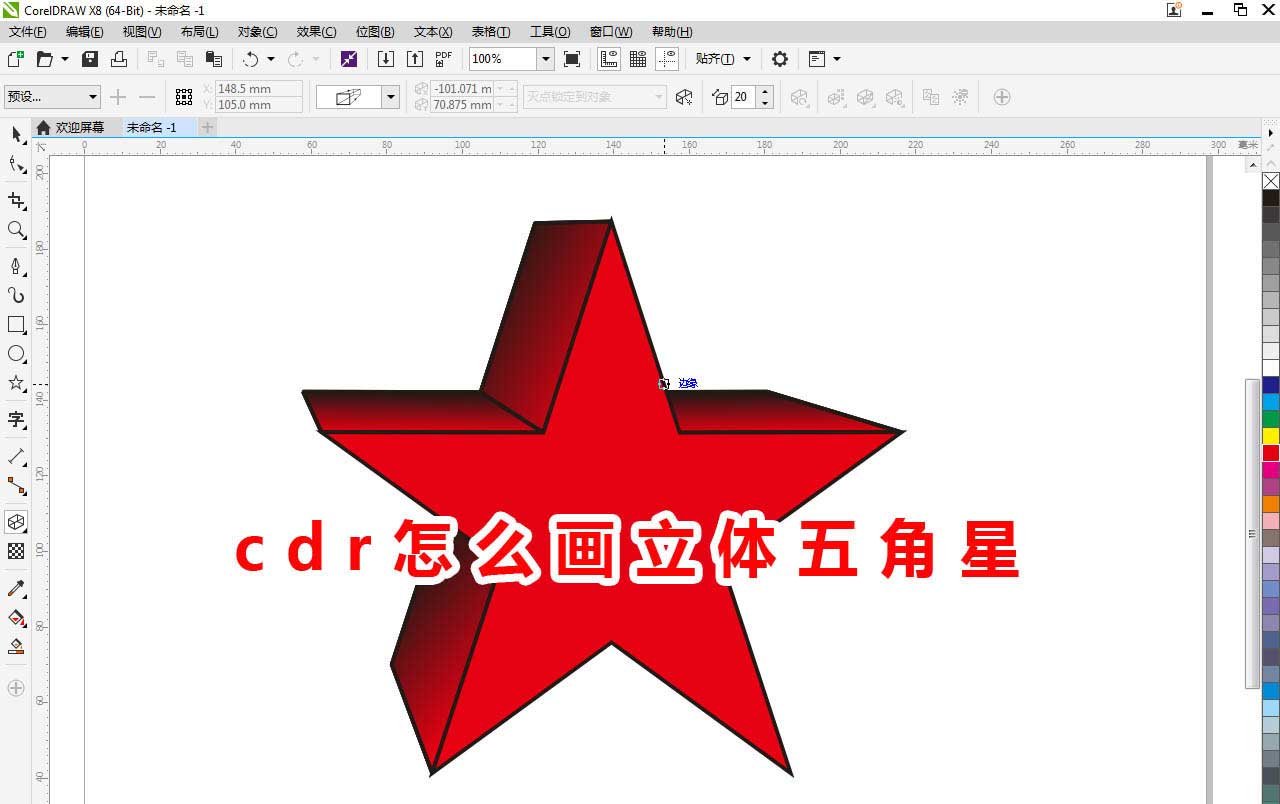Click the extrusion depth value field
Viewport: 1280px width, 804px height.
(x=743, y=97)
